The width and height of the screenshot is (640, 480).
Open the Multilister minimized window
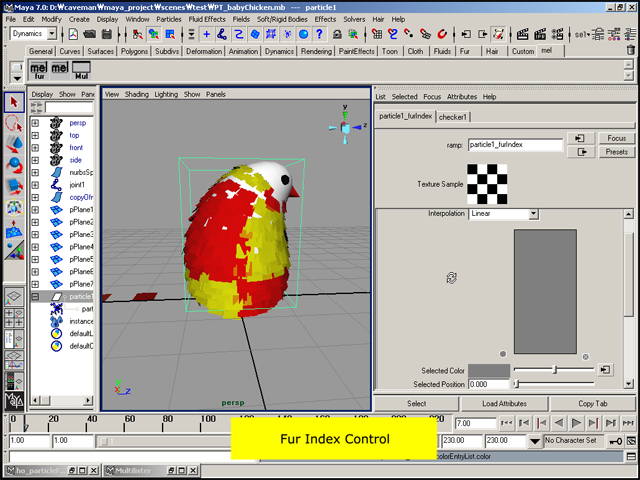click(x=133, y=471)
